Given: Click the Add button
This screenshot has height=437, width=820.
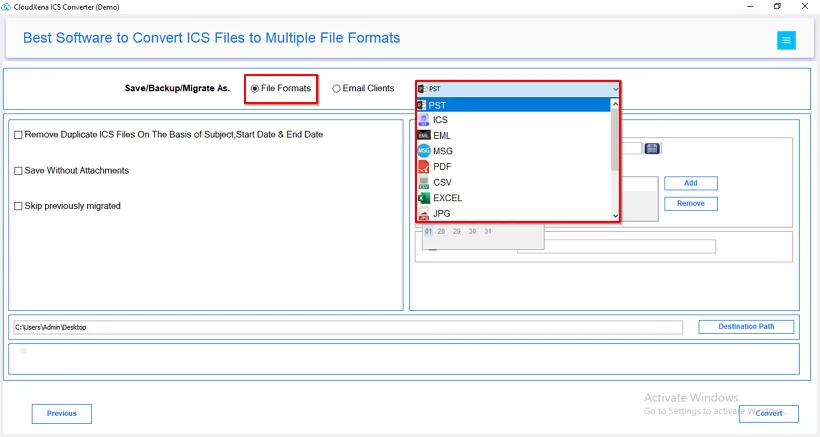Looking at the screenshot, I should tap(691, 183).
